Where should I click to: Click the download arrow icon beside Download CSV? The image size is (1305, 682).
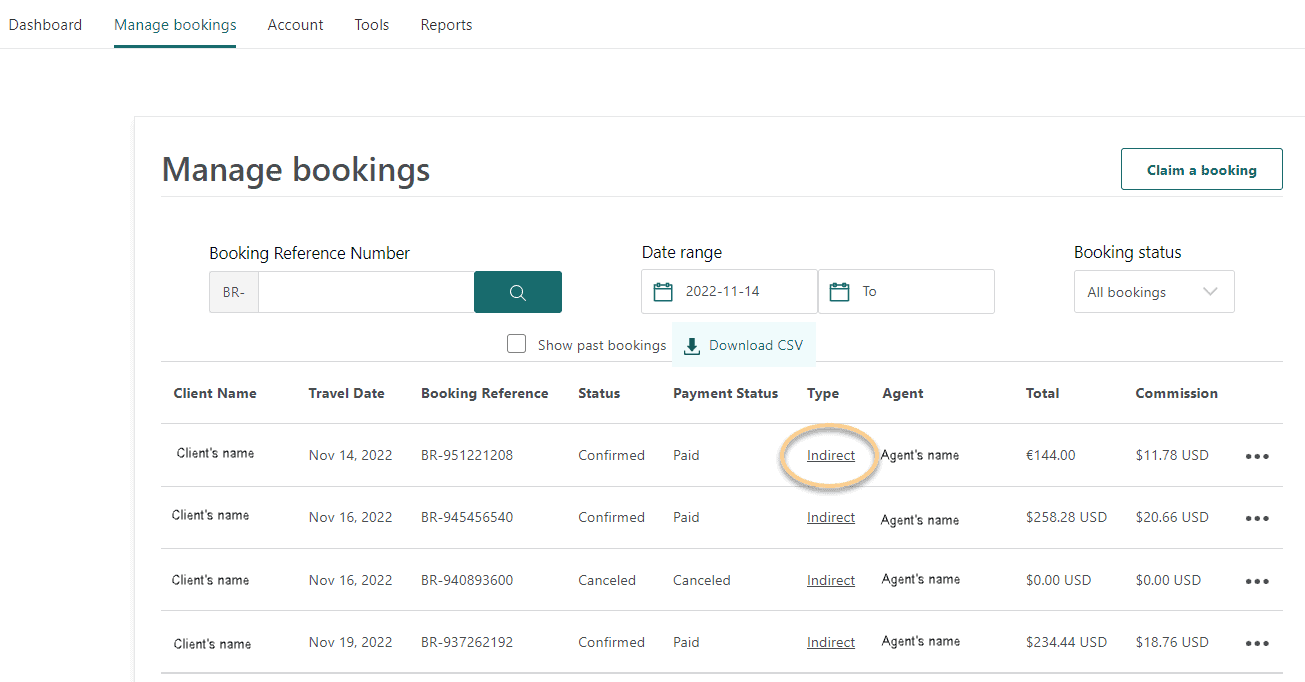coord(691,344)
